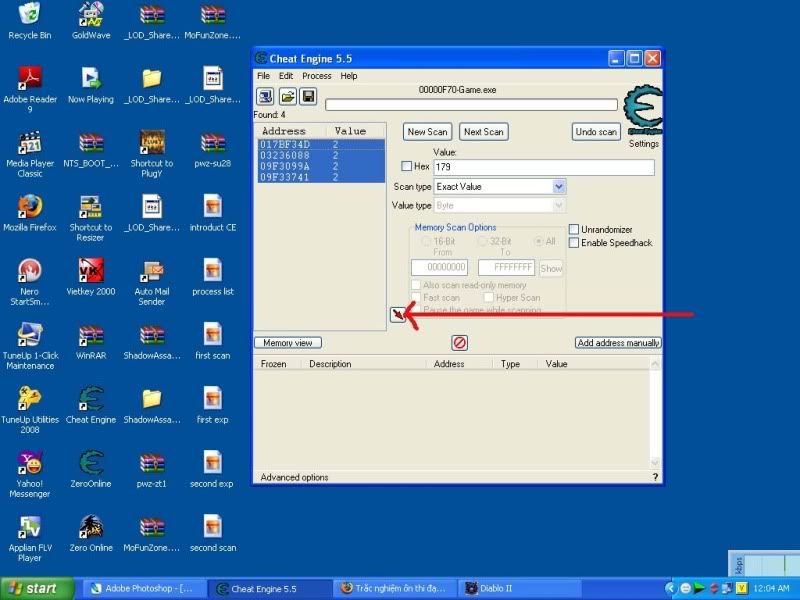
Task: Open the Scan type dropdown
Action: tap(559, 187)
